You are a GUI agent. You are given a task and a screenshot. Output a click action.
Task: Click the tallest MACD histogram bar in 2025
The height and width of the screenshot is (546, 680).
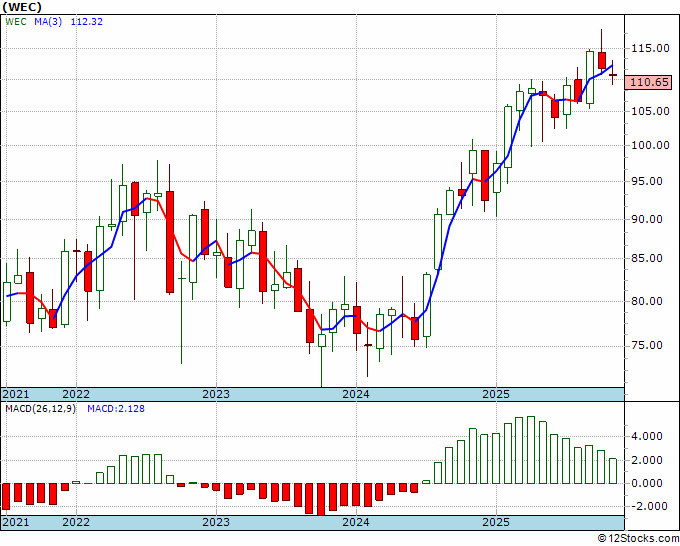point(531,450)
